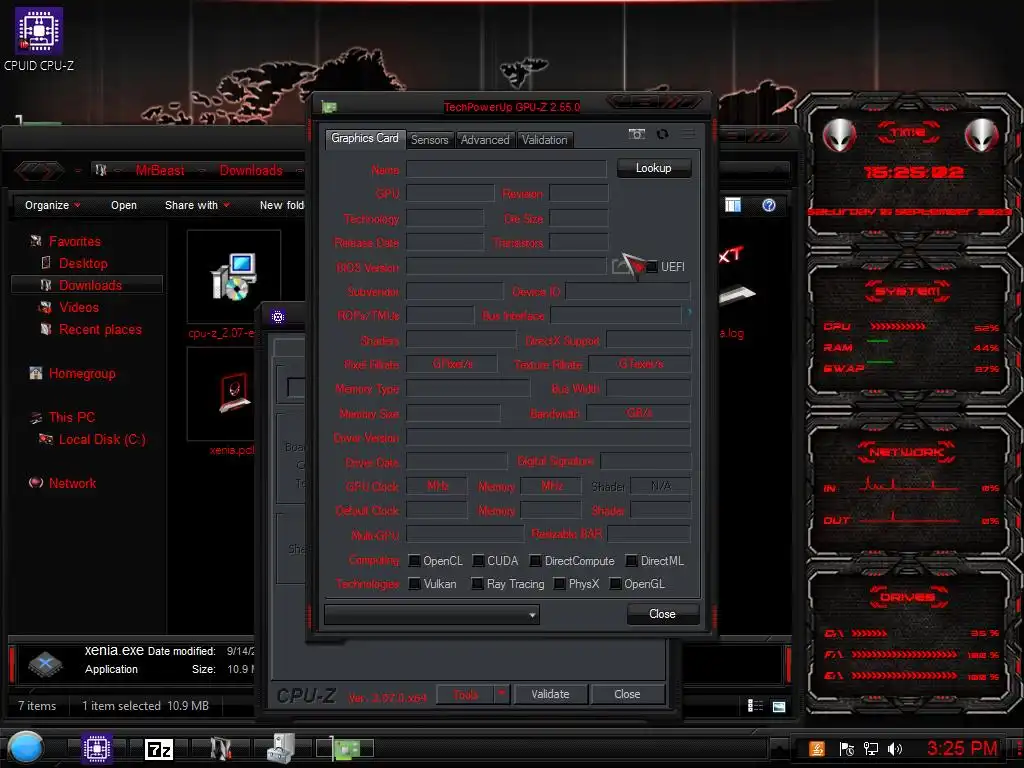Click the left alien head on Time widget

click(839, 135)
